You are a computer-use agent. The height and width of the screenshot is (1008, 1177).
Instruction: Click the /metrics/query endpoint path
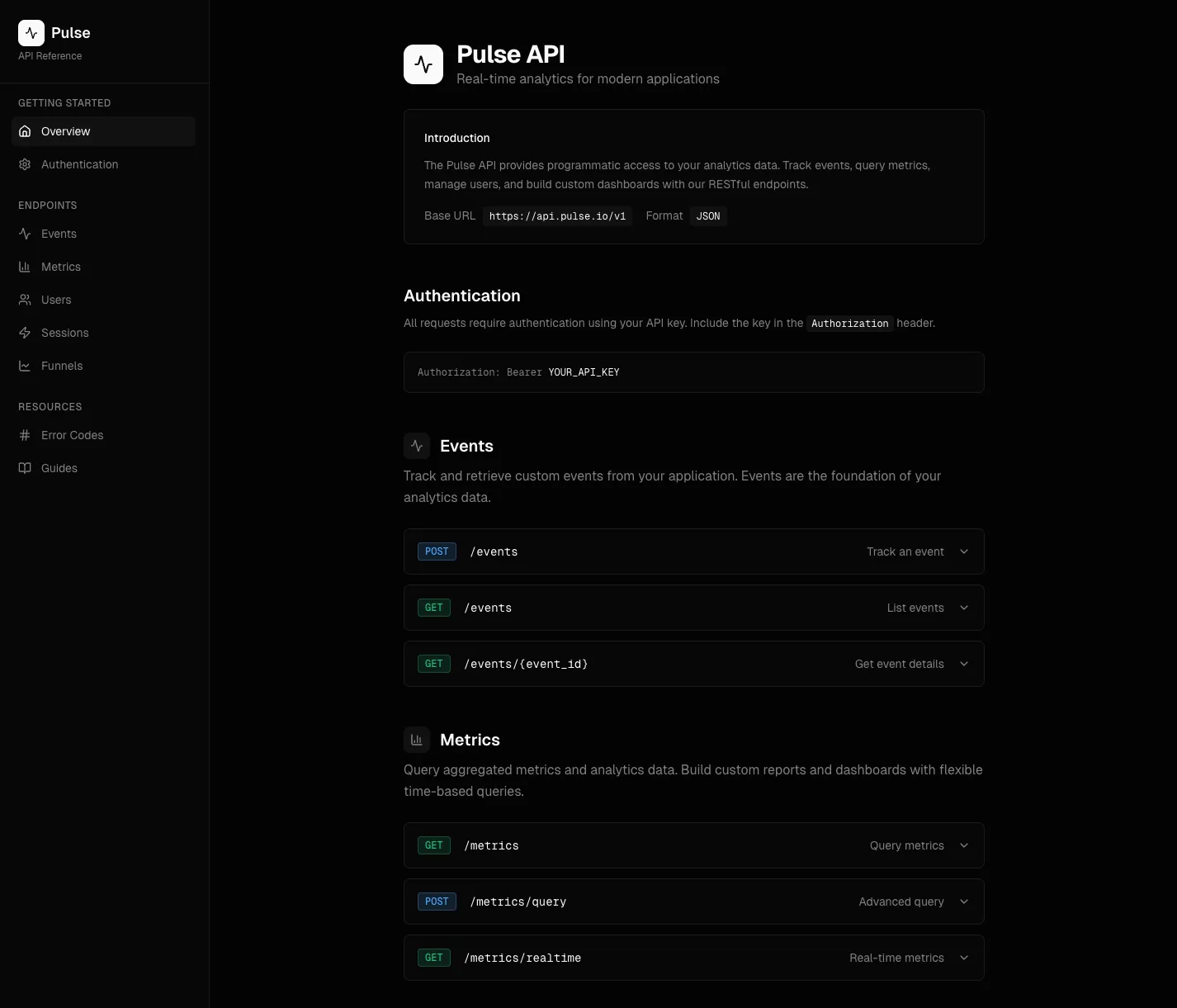pos(518,902)
